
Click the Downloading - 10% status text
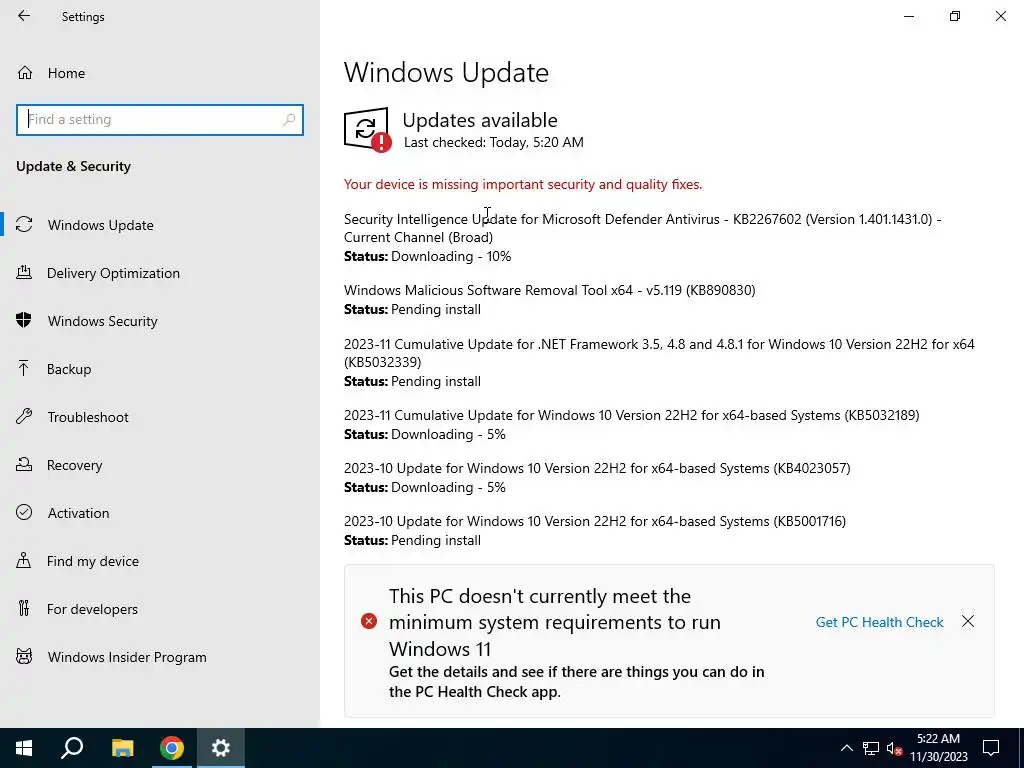coord(451,256)
